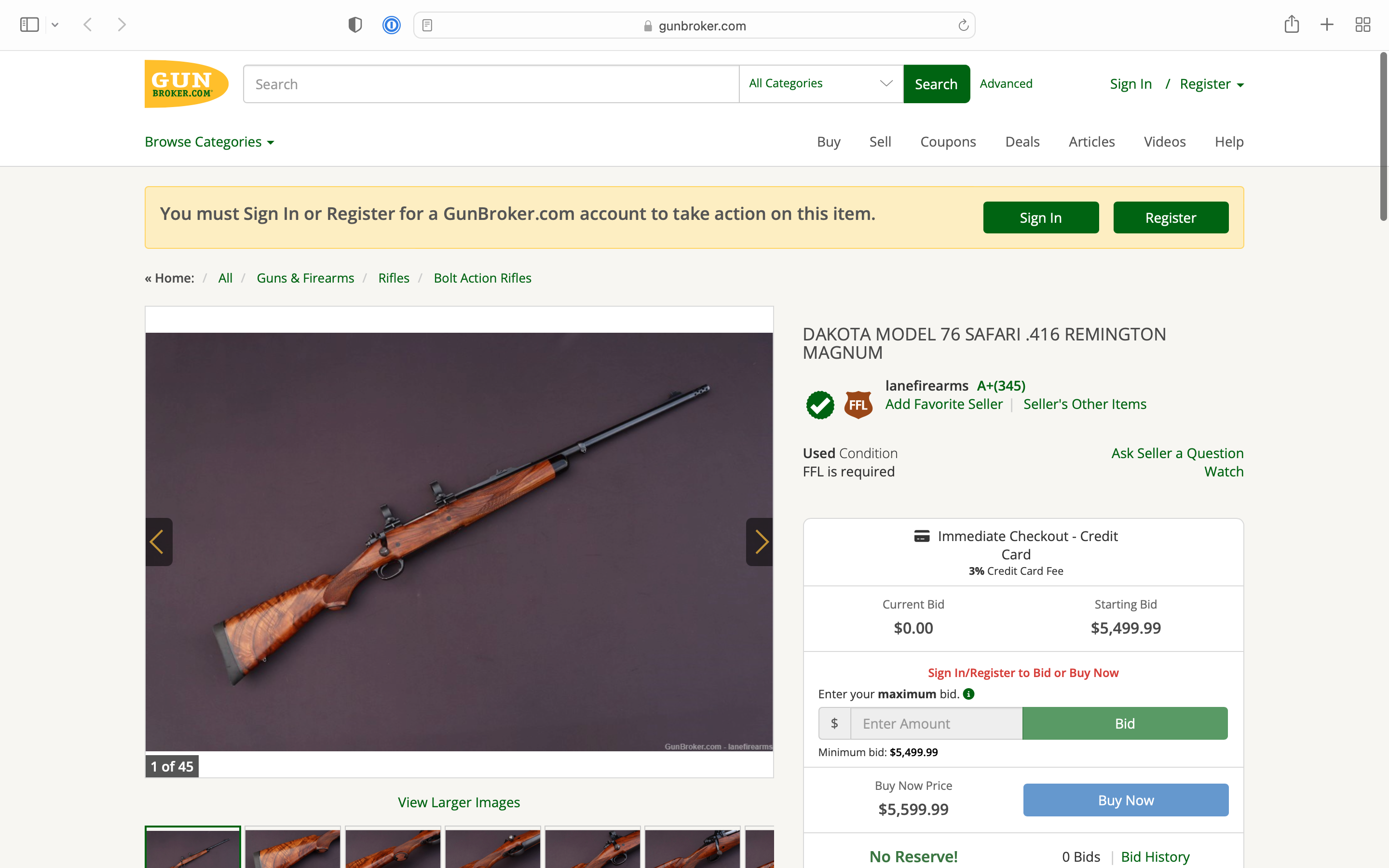This screenshot has width=1389, height=868.
Task: Click the Share icon in Safari toolbar
Action: [1292, 24]
